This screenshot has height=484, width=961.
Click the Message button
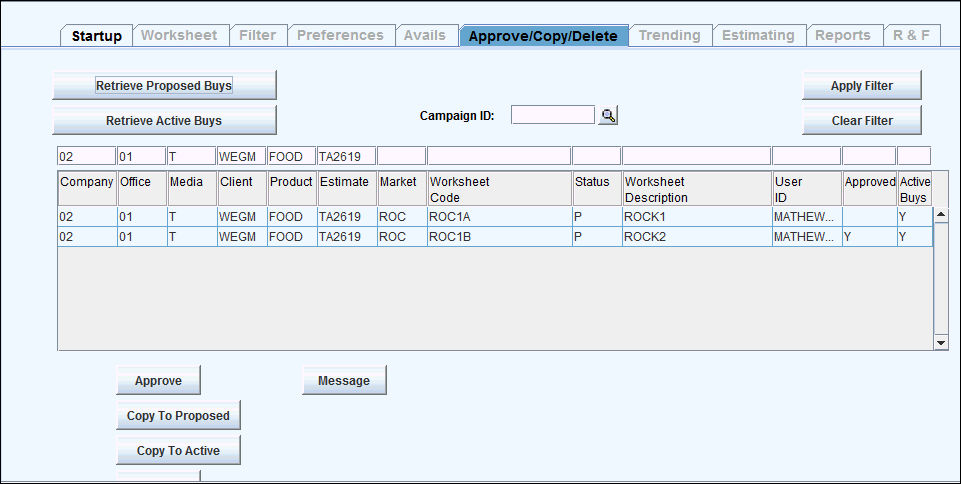(x=344, y=380)
